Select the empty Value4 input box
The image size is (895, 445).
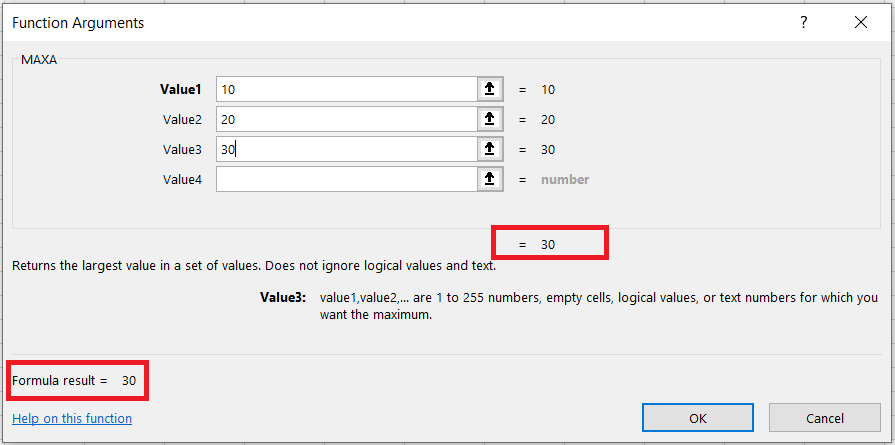point(345,179)
